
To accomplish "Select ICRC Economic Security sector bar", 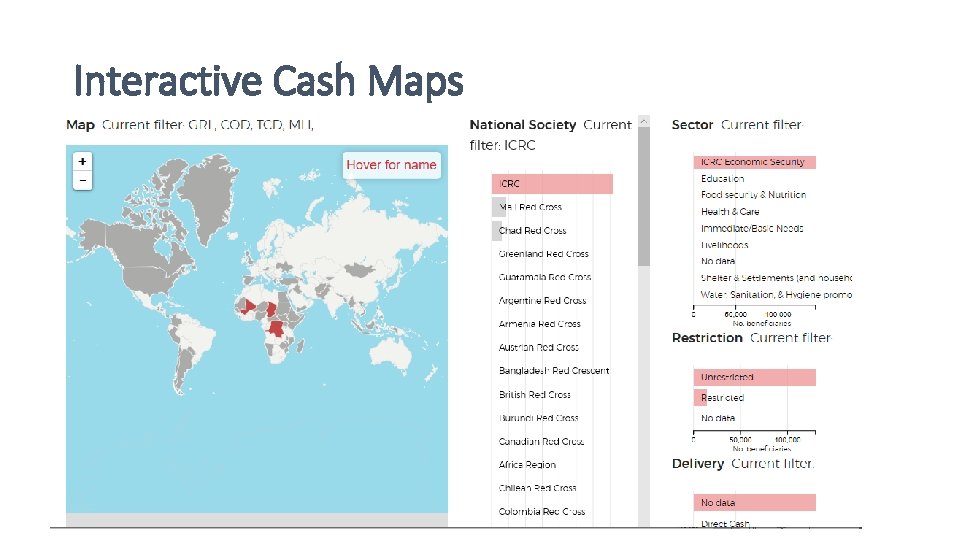I will tap(754, 162).
